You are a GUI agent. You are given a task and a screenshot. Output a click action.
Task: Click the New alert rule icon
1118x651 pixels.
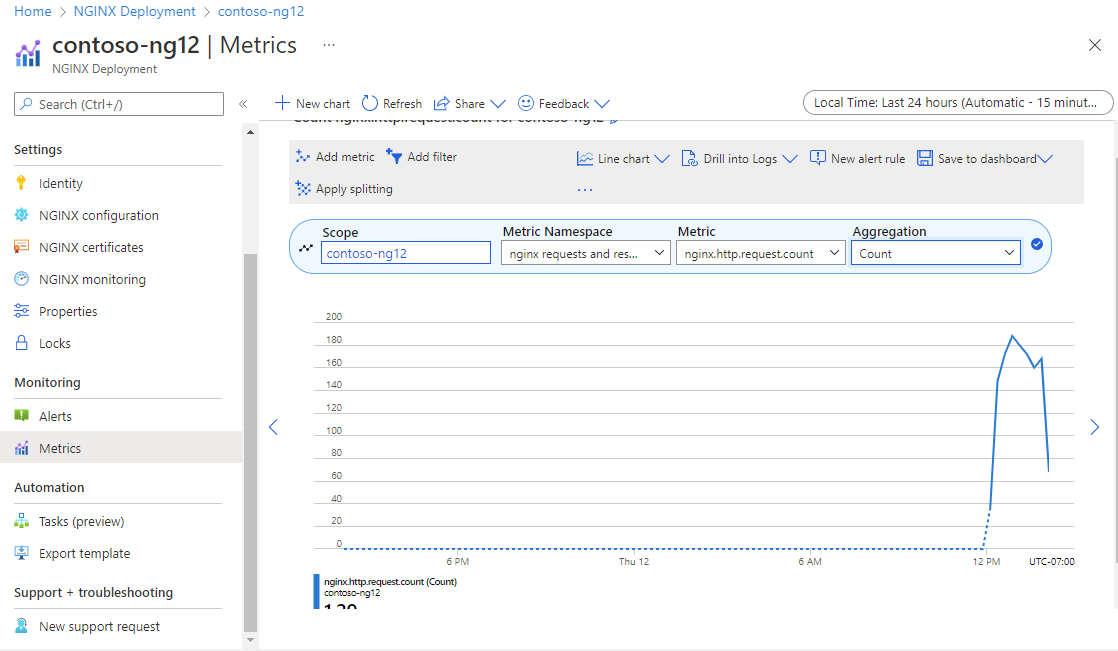(x=818, y=159)
